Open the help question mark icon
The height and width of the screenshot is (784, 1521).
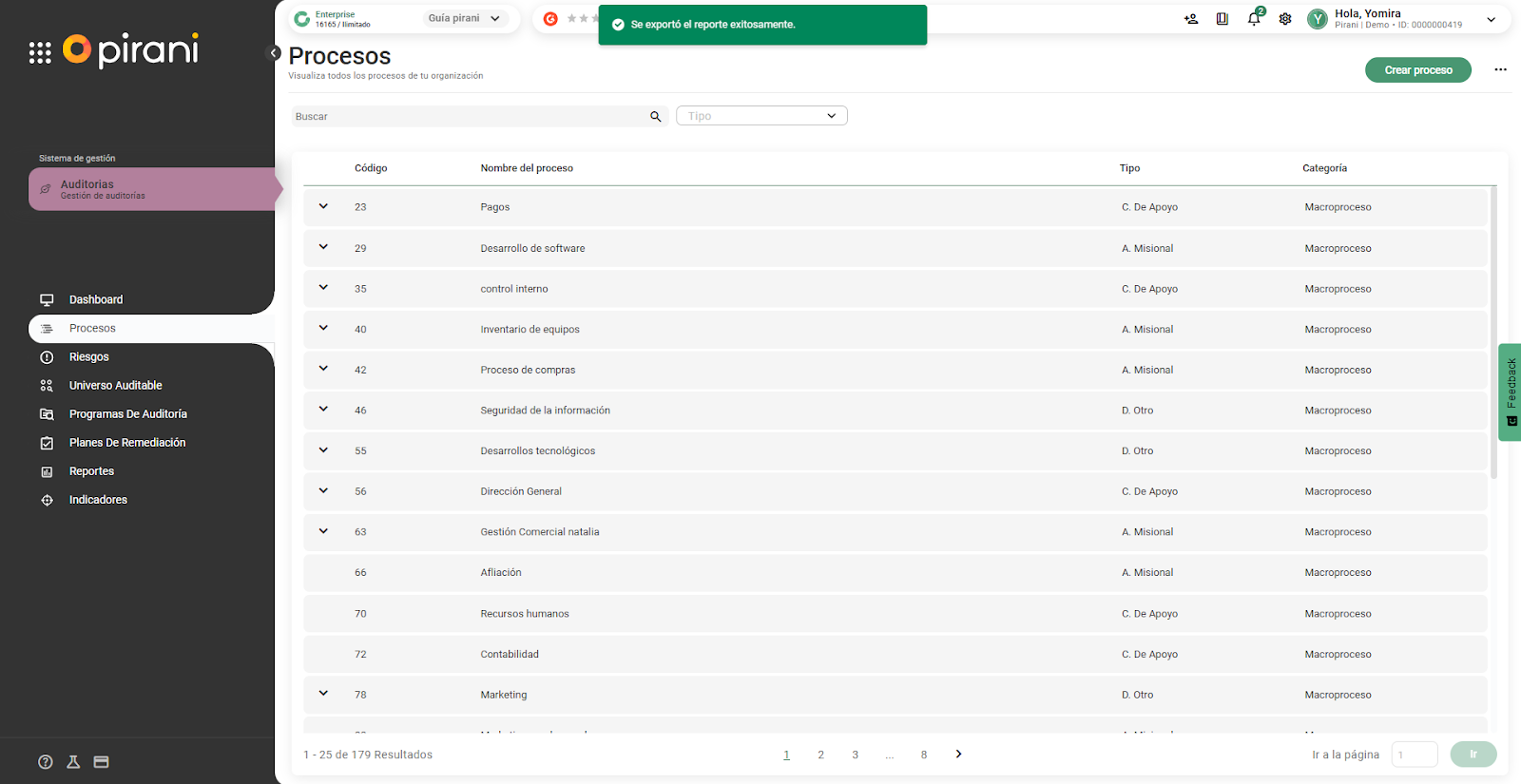pyautogui.click(x=46, y=762)
